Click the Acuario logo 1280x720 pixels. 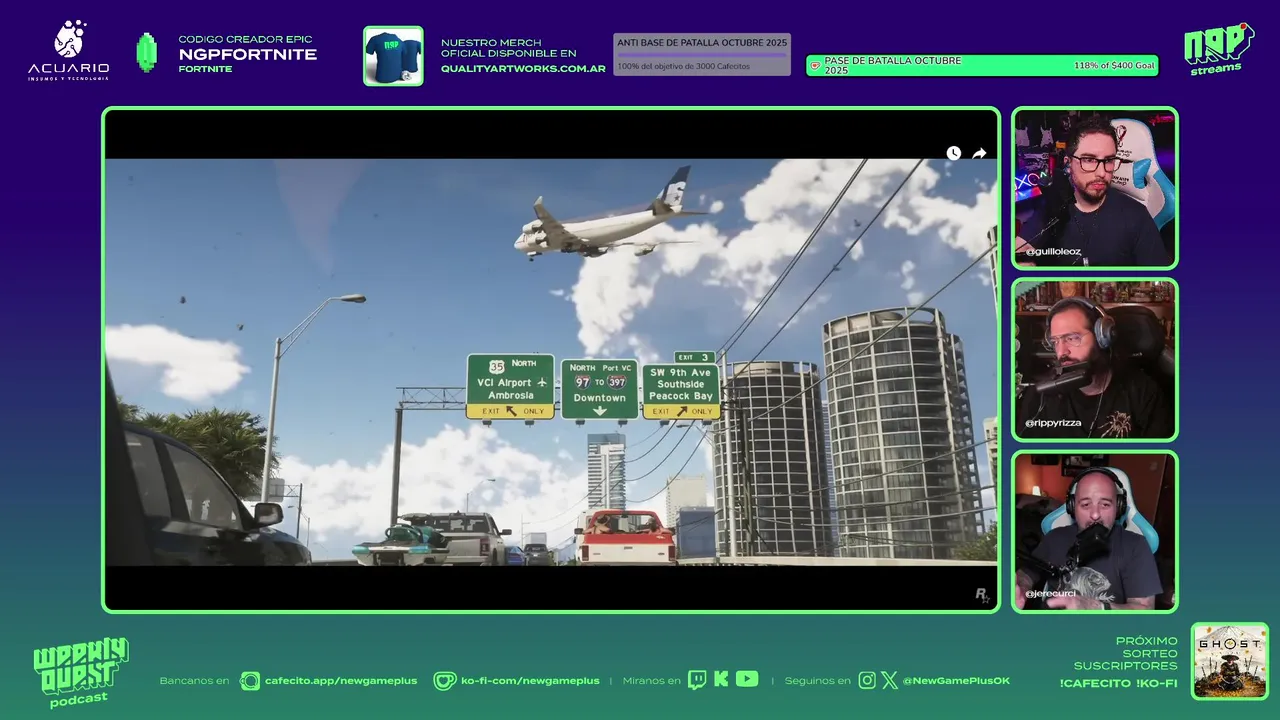[x=69, y=50]
